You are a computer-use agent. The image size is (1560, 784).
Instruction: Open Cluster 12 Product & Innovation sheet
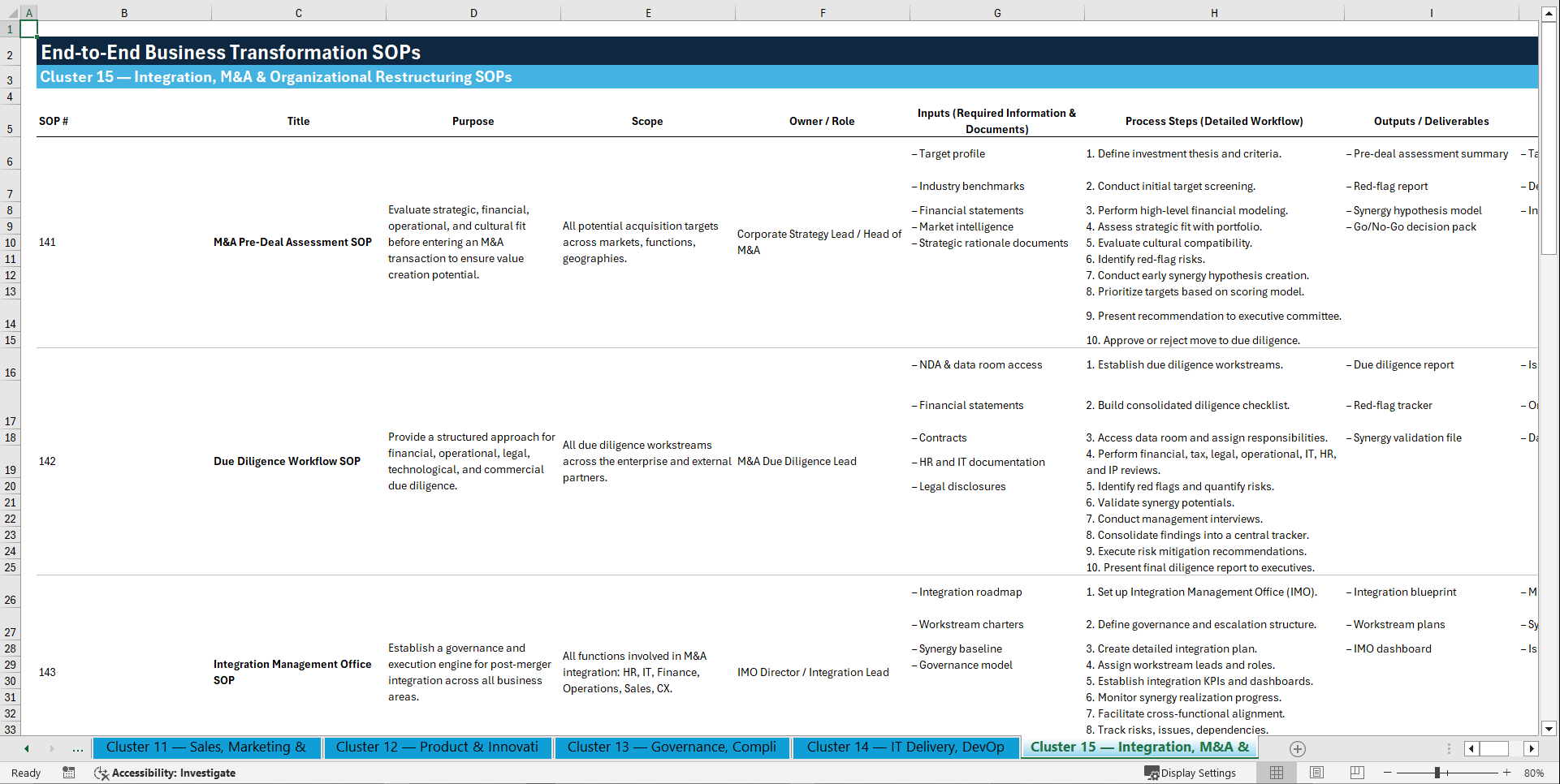(x=438, y=747)
